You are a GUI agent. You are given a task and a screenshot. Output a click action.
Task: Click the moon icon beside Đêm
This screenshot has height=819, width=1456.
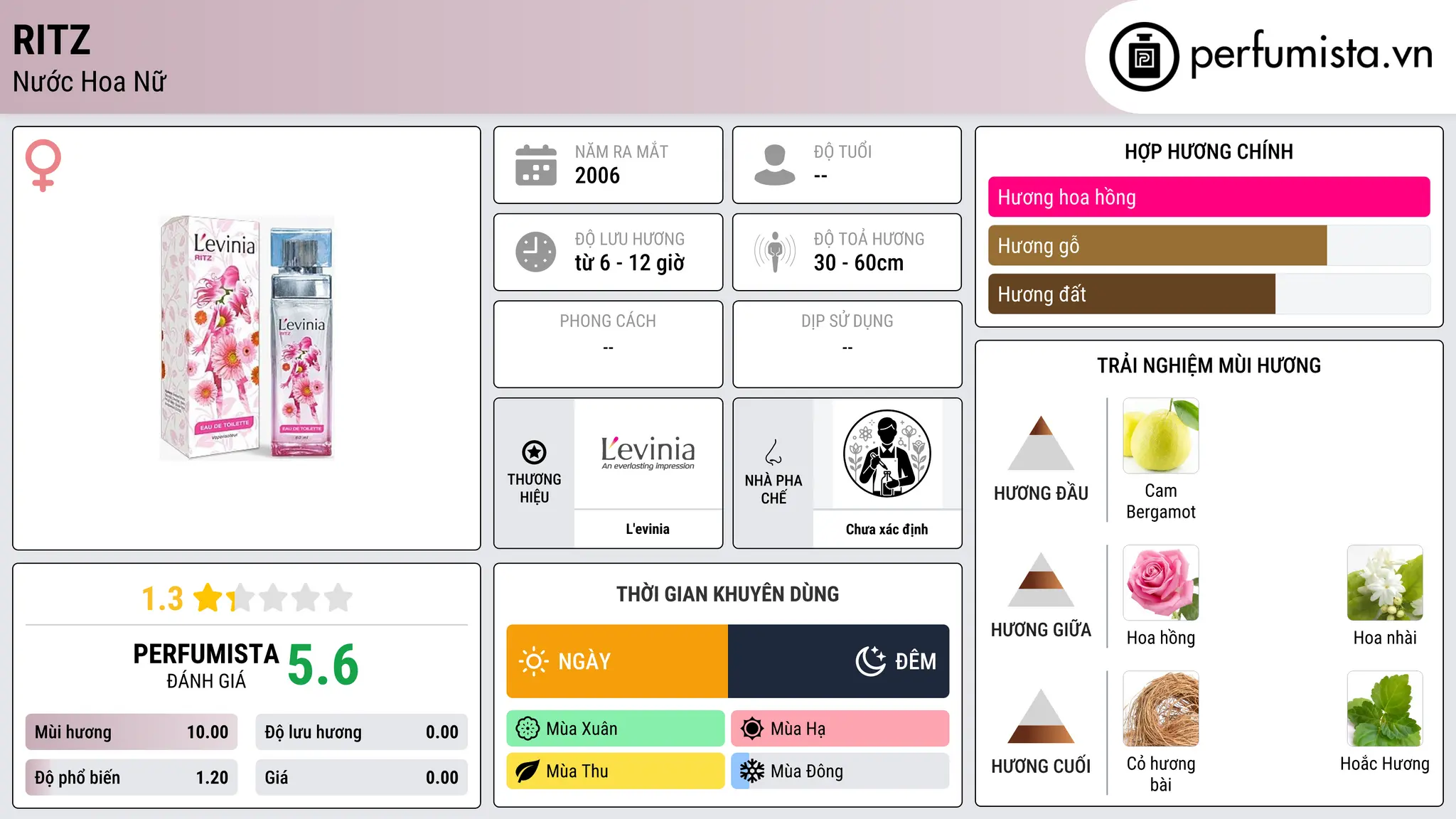point(870,661)
